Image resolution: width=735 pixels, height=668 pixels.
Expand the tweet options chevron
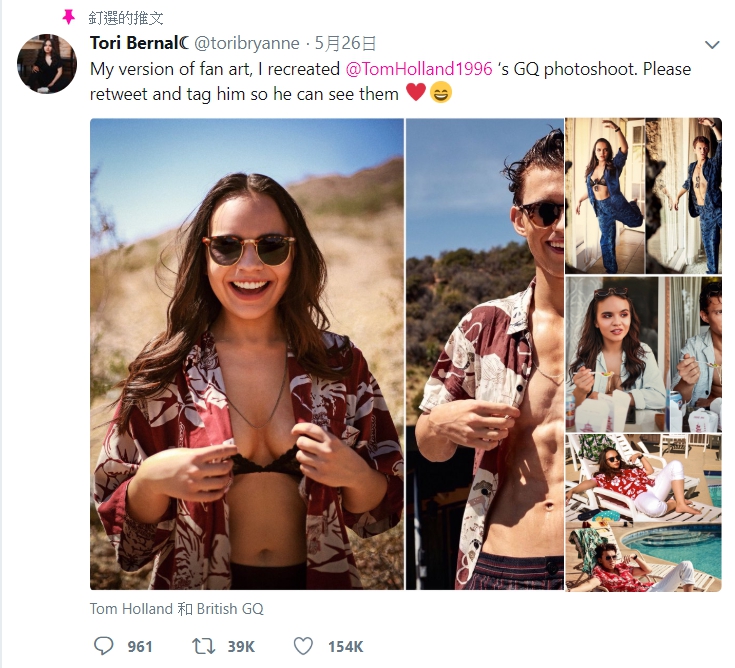click(x=712, y=45)
